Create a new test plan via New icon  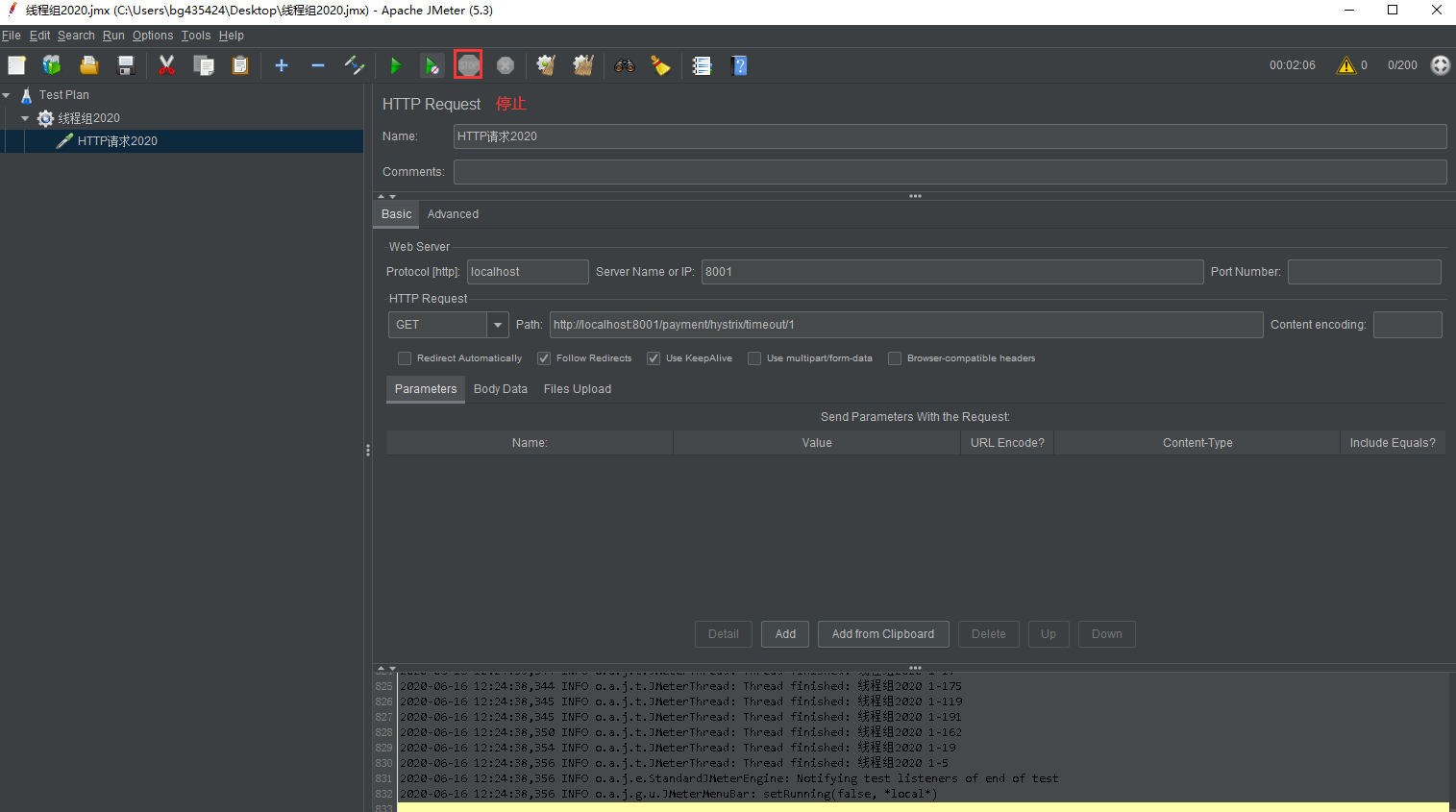(x=16, y=65)
